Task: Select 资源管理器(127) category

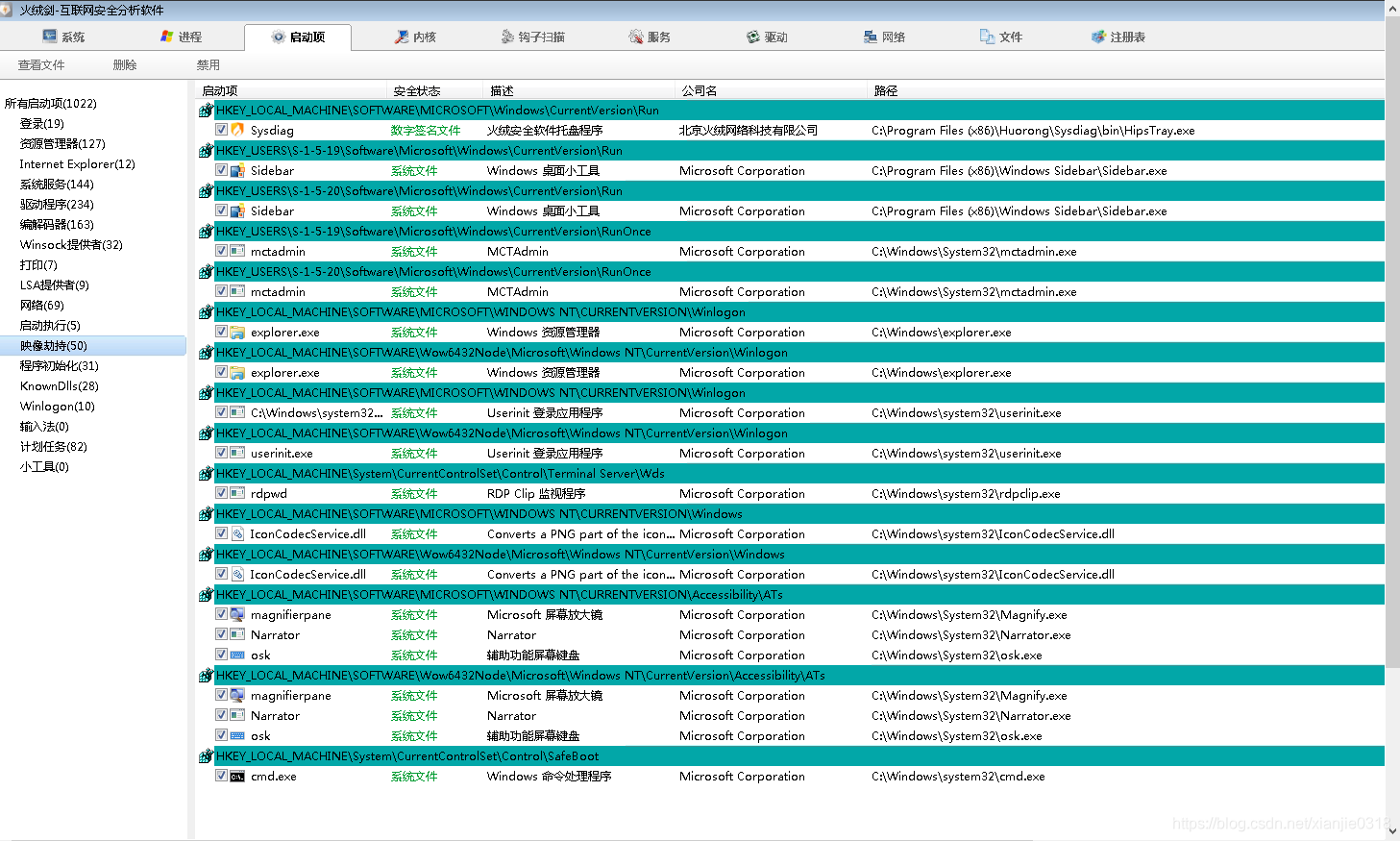Action: [x=62, y=144]
